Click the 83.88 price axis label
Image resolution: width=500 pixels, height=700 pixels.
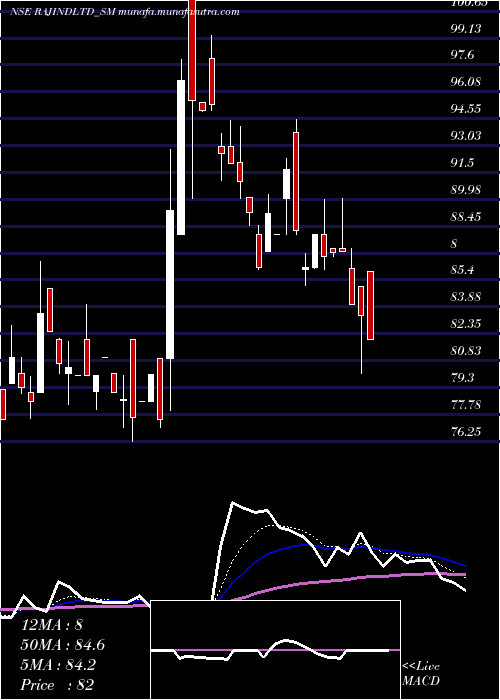466,297
